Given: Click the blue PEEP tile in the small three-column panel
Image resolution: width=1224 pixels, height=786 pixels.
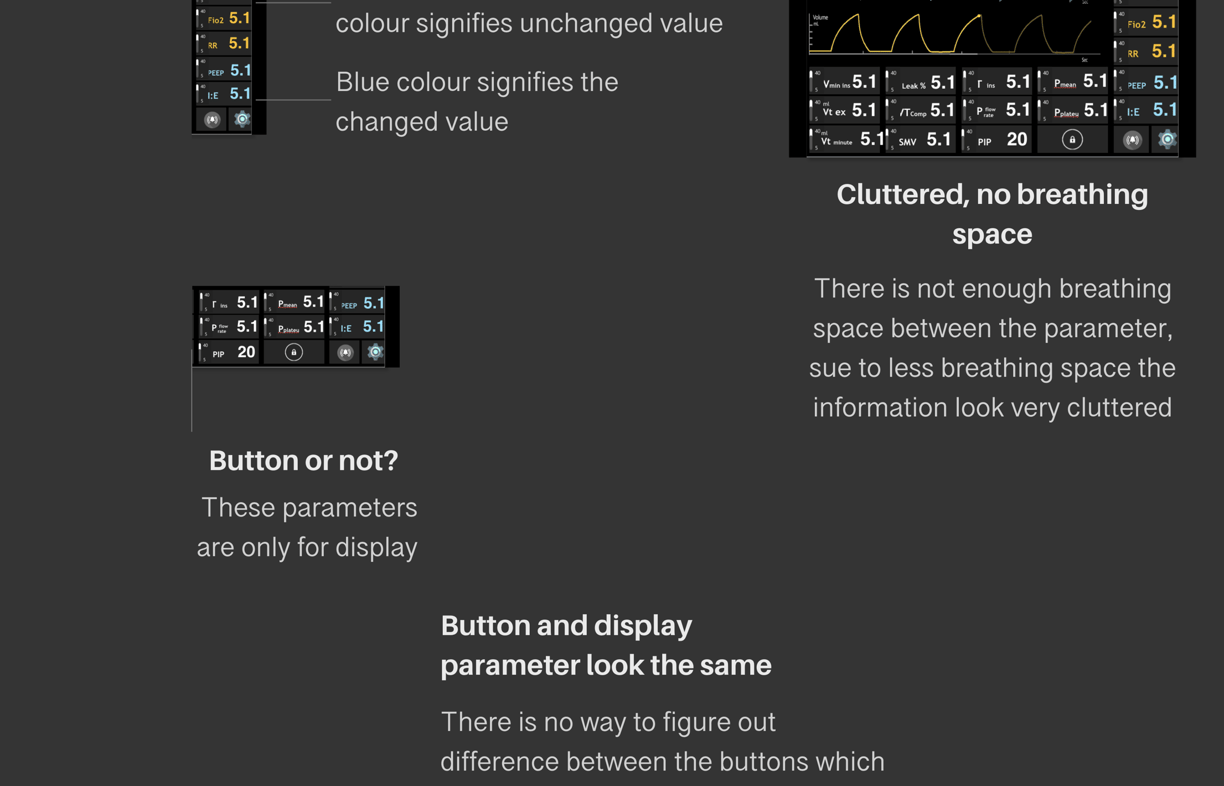Looking at the screenshot, I should tap(359, 302).
